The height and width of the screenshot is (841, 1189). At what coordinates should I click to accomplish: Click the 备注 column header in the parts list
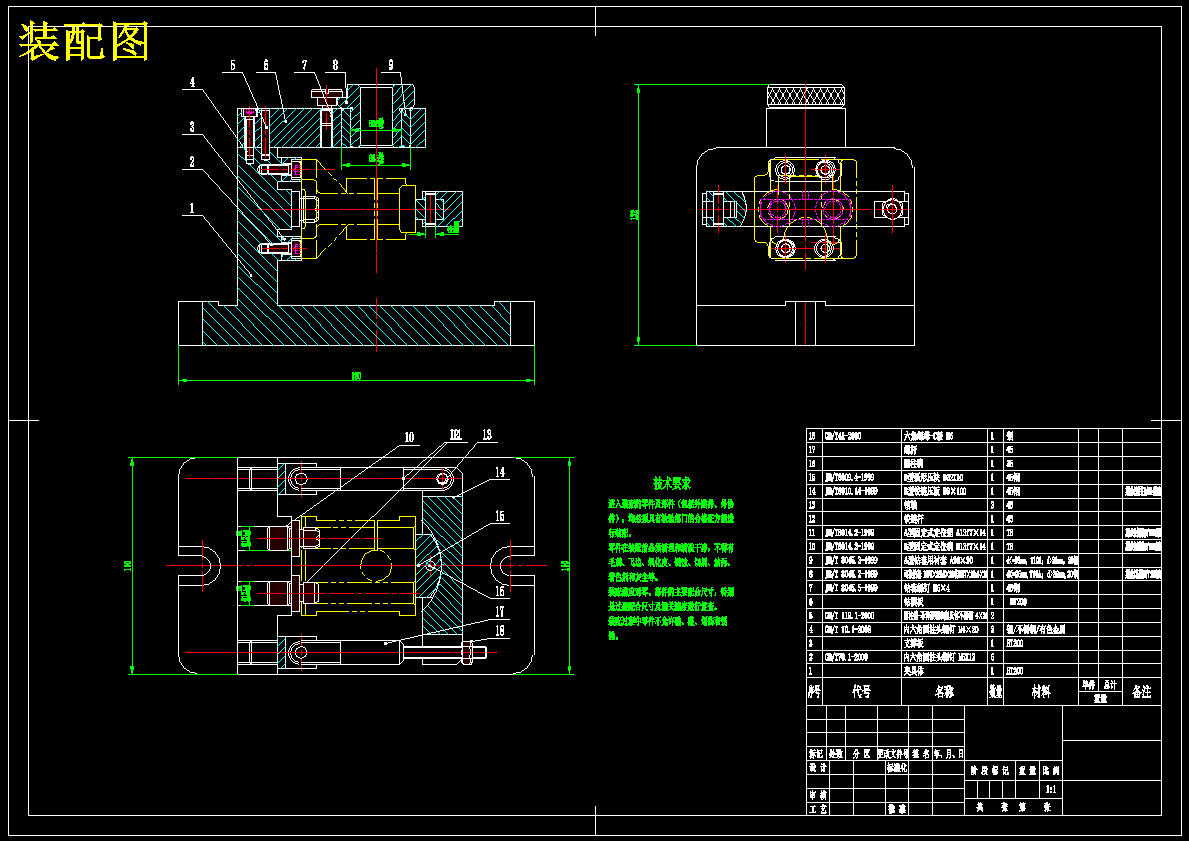[1141, 692]
